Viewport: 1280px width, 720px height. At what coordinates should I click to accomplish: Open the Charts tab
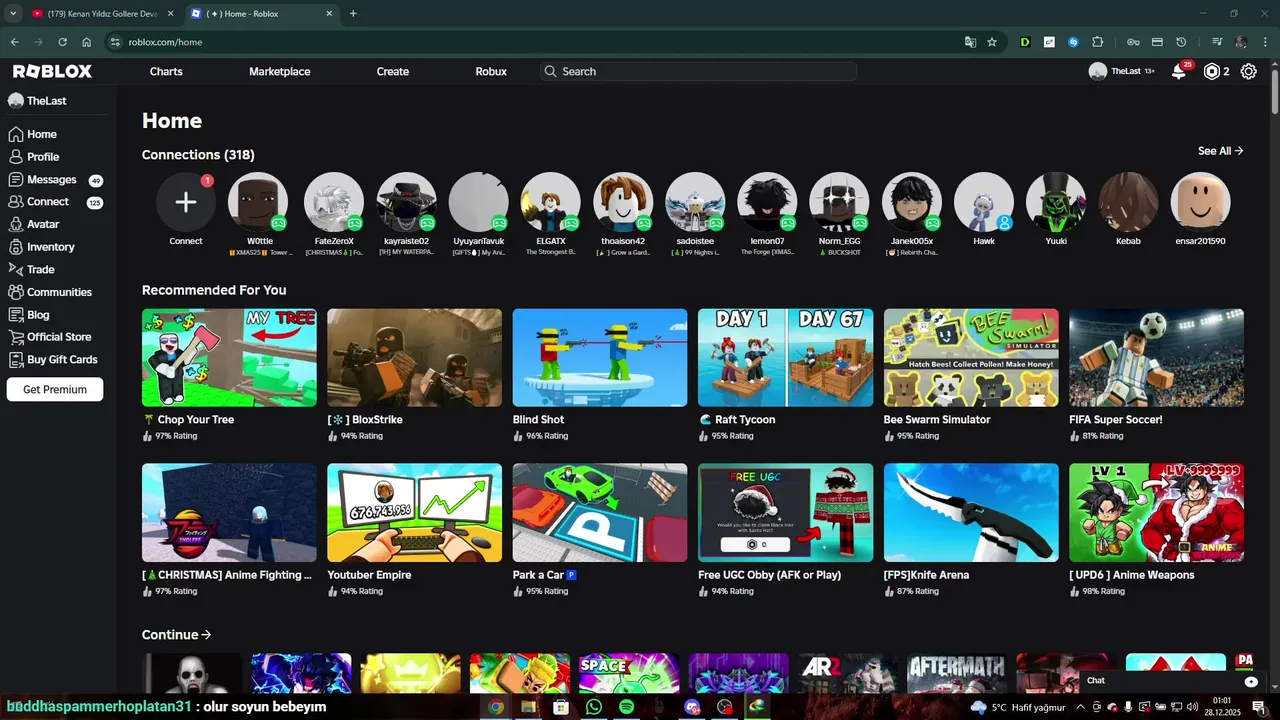click(166, 71)
